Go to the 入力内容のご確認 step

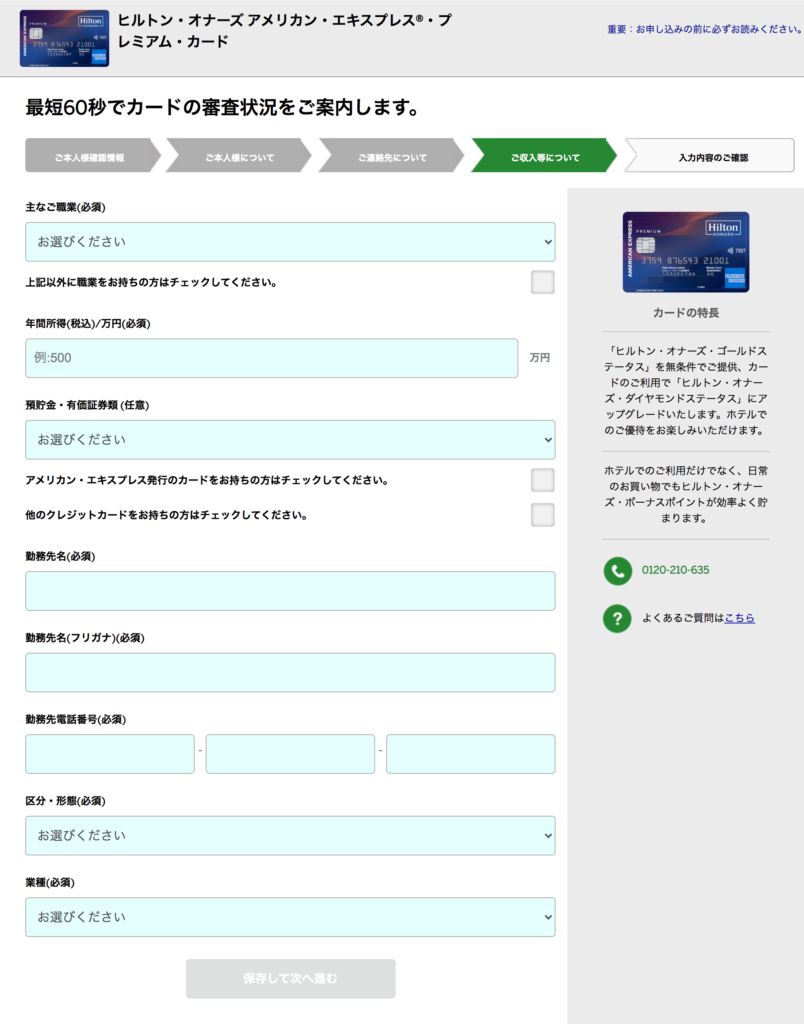click(x=711, y=155)
